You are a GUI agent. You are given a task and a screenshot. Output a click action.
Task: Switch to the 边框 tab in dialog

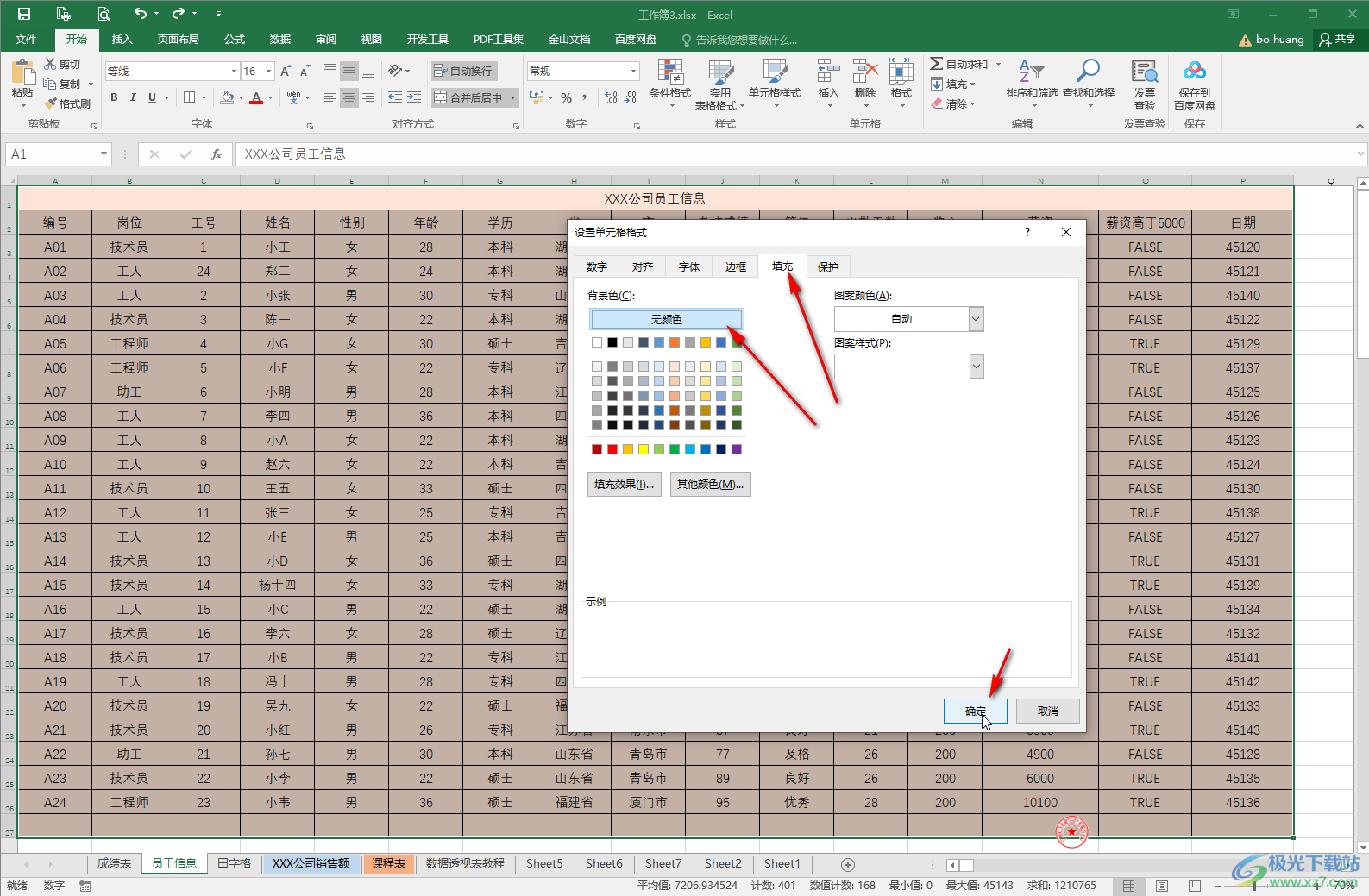tap(735, 266)
